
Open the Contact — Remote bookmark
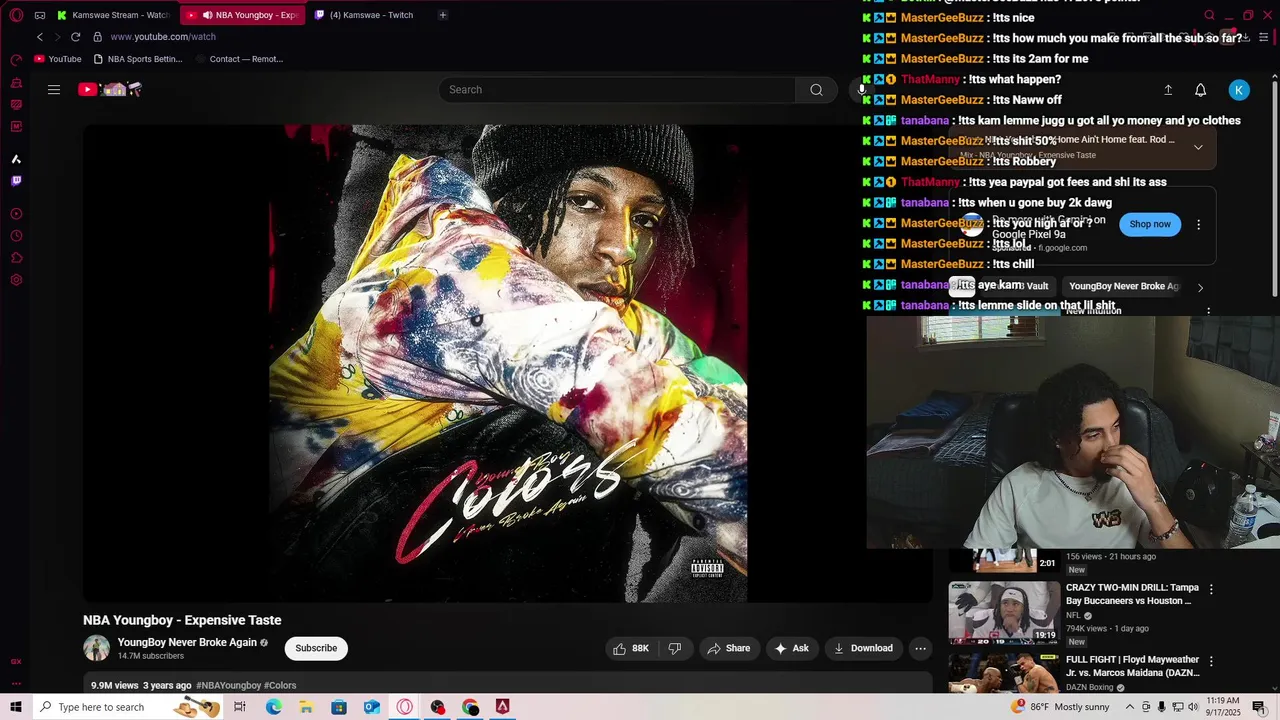click(x=239, y=59)
